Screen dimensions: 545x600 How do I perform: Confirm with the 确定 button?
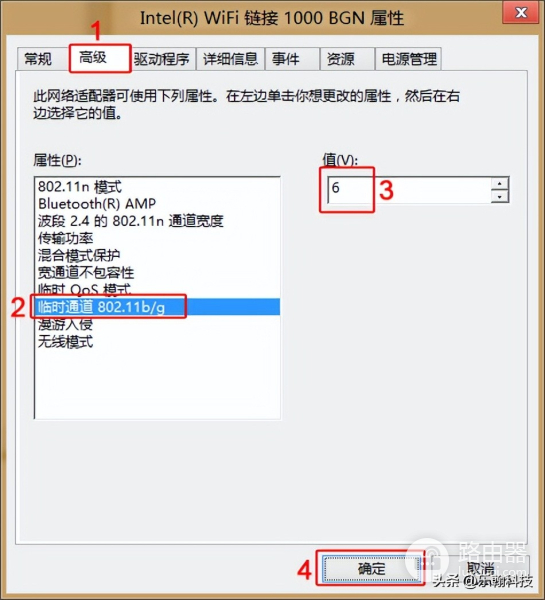[371, 569]
